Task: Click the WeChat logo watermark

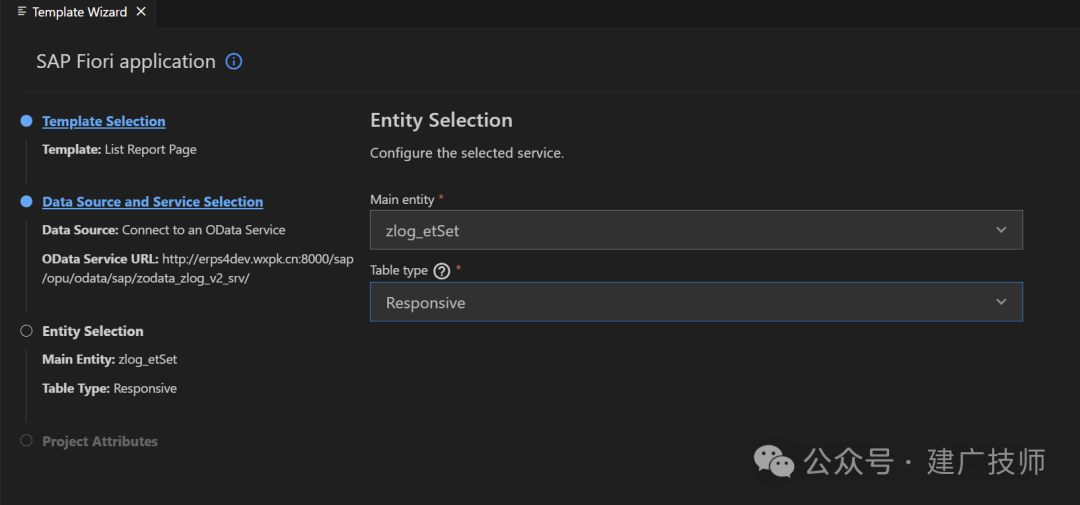Action: (x=774, y=460)
